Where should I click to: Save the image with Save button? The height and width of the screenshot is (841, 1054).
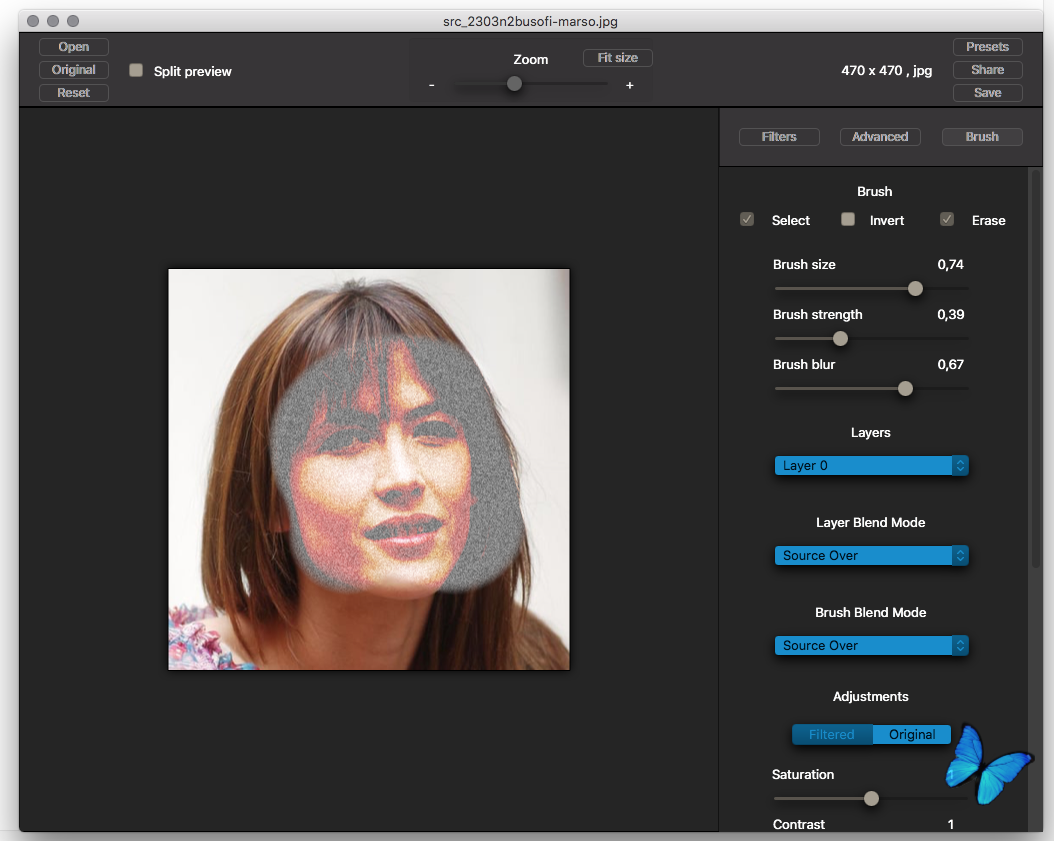987,93
